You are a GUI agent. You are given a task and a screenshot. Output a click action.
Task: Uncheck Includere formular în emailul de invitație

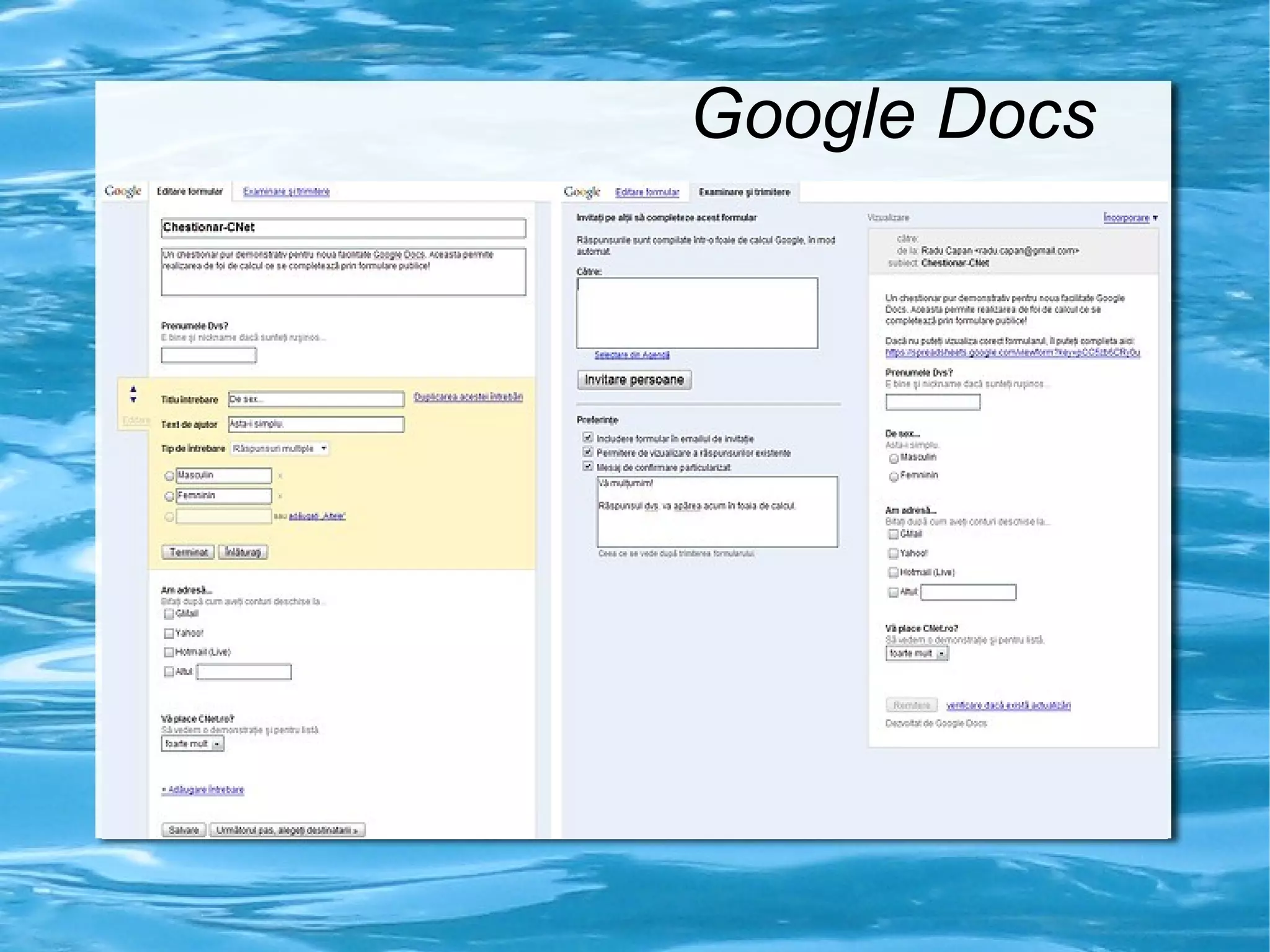[x=588, y=438]
